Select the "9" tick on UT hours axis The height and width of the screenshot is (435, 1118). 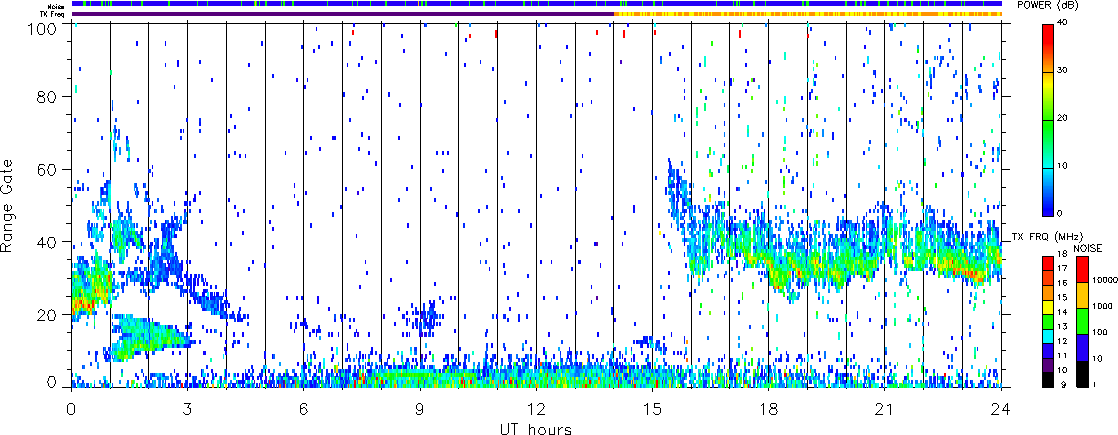coord(420,409)
